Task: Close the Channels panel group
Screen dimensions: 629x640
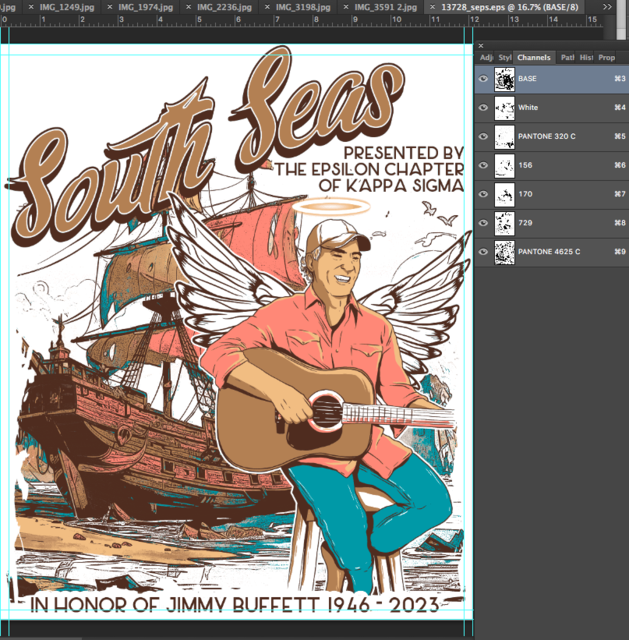Action: point(481,46)
